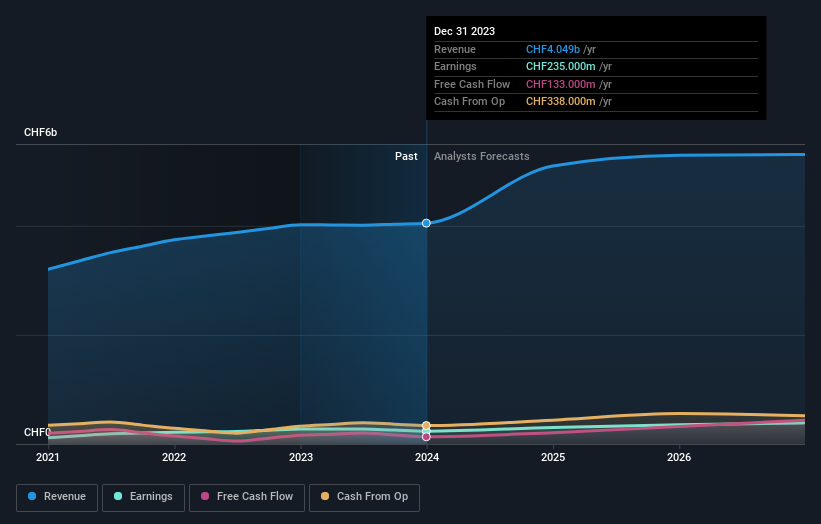
Task: Click the CHF4.049b revenue value
Action: click(x=553, y=49)
